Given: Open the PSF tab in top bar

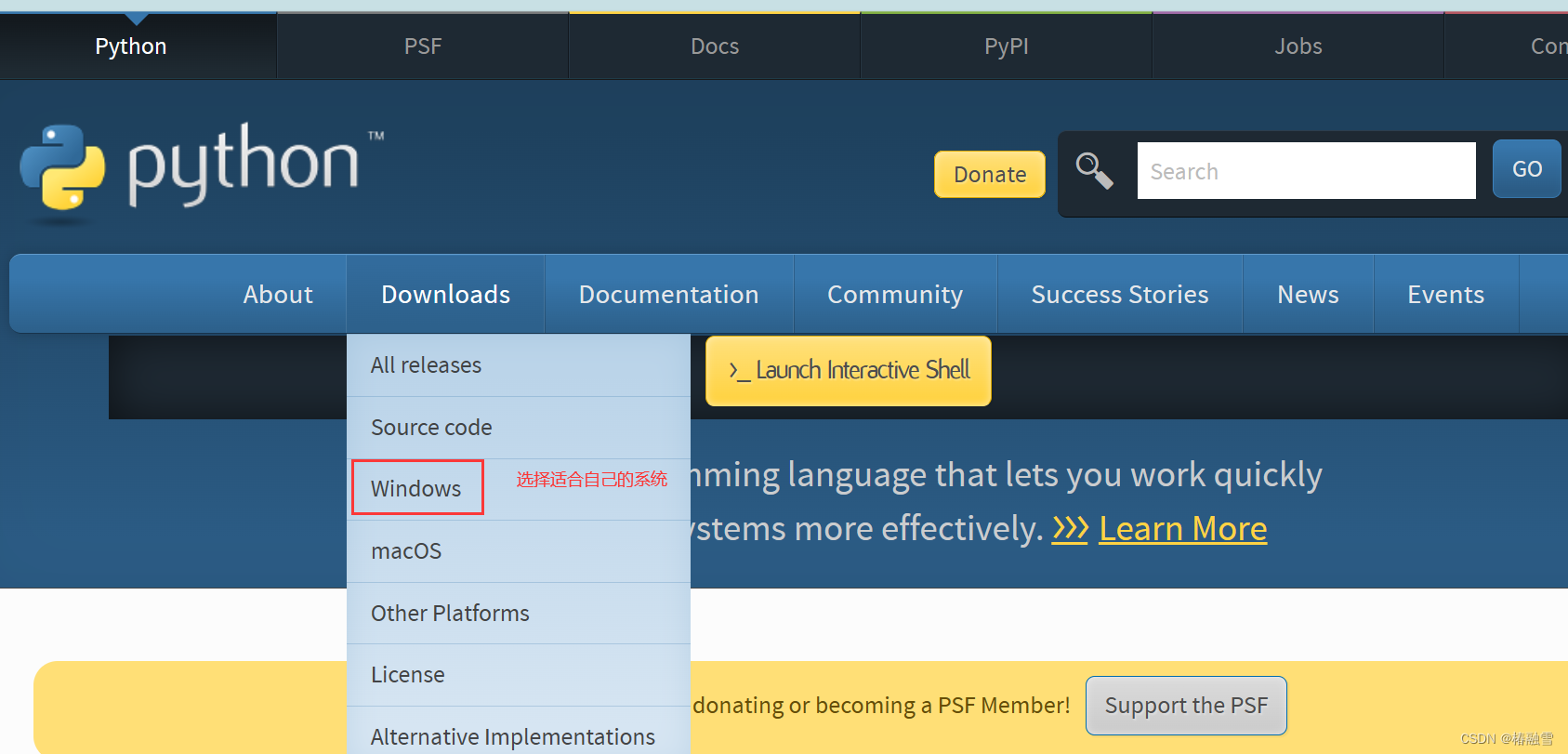Looking at the screenshot, I should click(x=423, y=46).
